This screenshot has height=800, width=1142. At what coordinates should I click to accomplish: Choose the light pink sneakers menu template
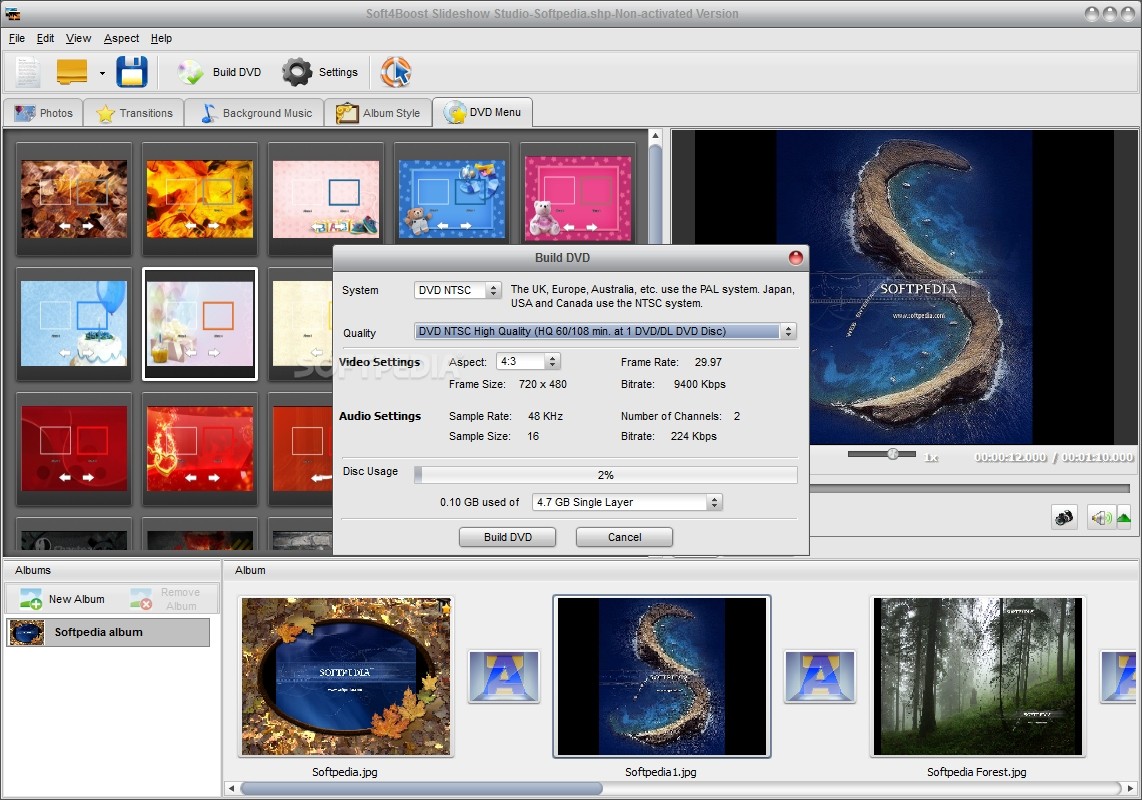pos(326,199)
